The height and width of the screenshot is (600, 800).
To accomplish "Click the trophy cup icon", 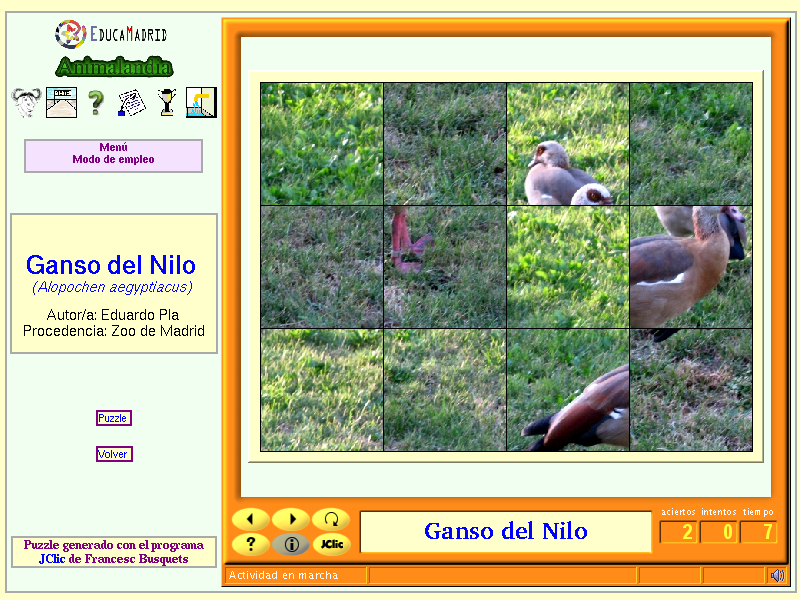I will tap(167, 103).
